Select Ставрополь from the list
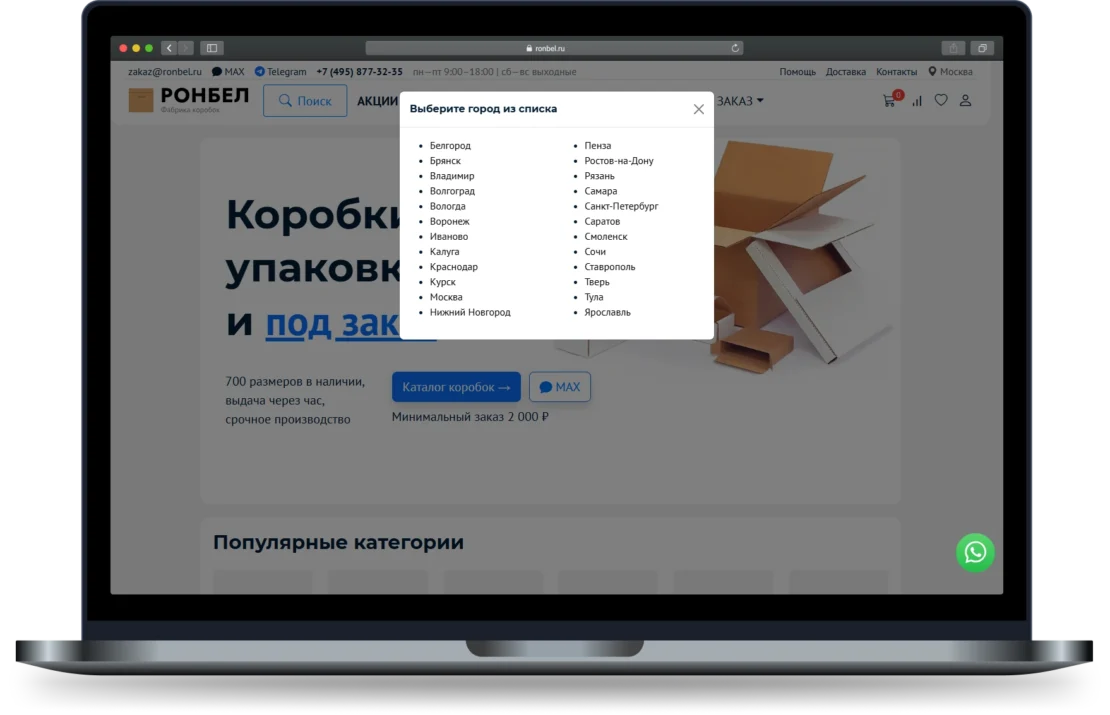The image size is (1110, 715). tap(610, 267)
